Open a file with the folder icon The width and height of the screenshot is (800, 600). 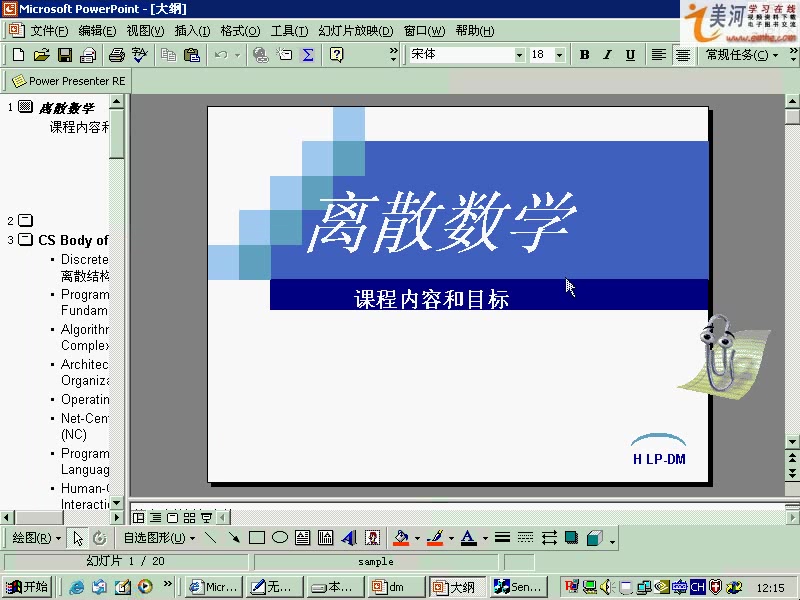[x=41, y=55]
